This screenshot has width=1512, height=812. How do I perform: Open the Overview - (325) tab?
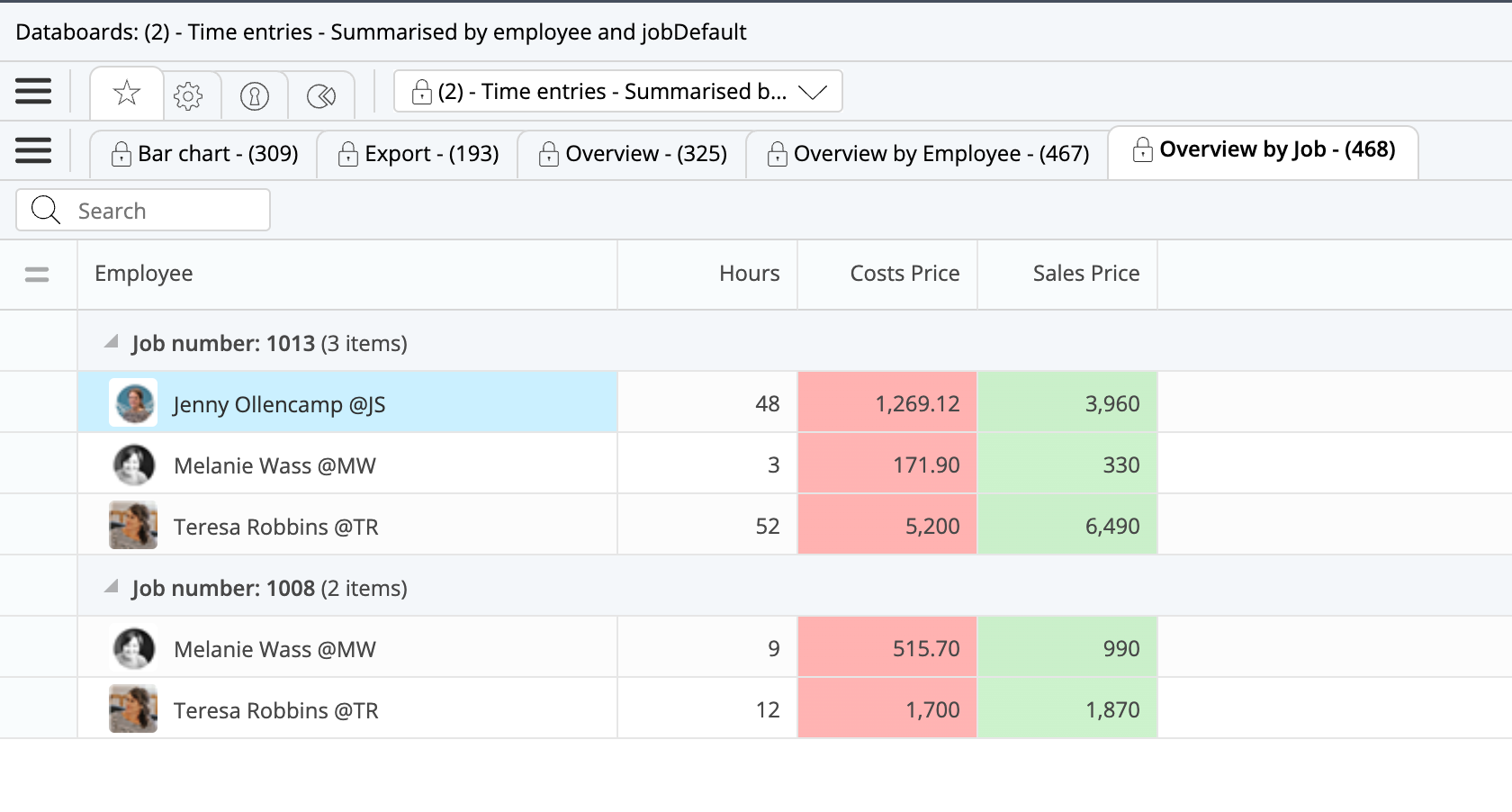[633, 154]
